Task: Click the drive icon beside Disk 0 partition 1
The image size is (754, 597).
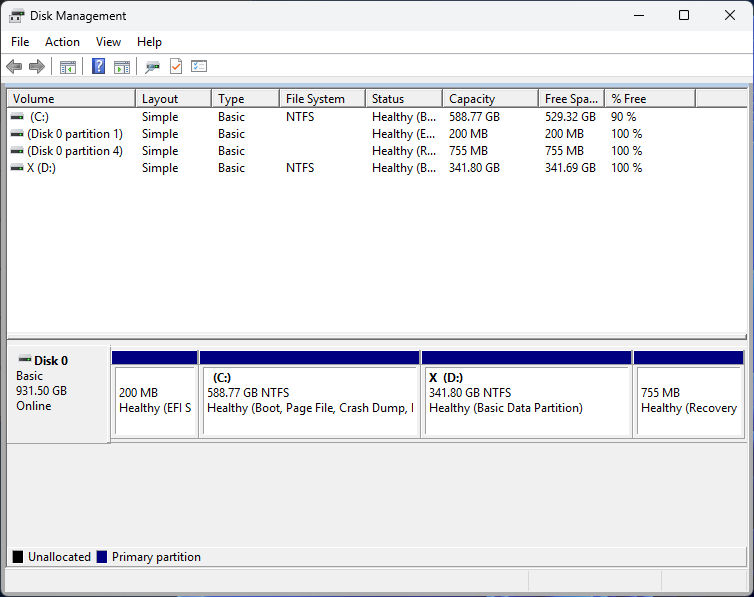Action: (17, 133)
